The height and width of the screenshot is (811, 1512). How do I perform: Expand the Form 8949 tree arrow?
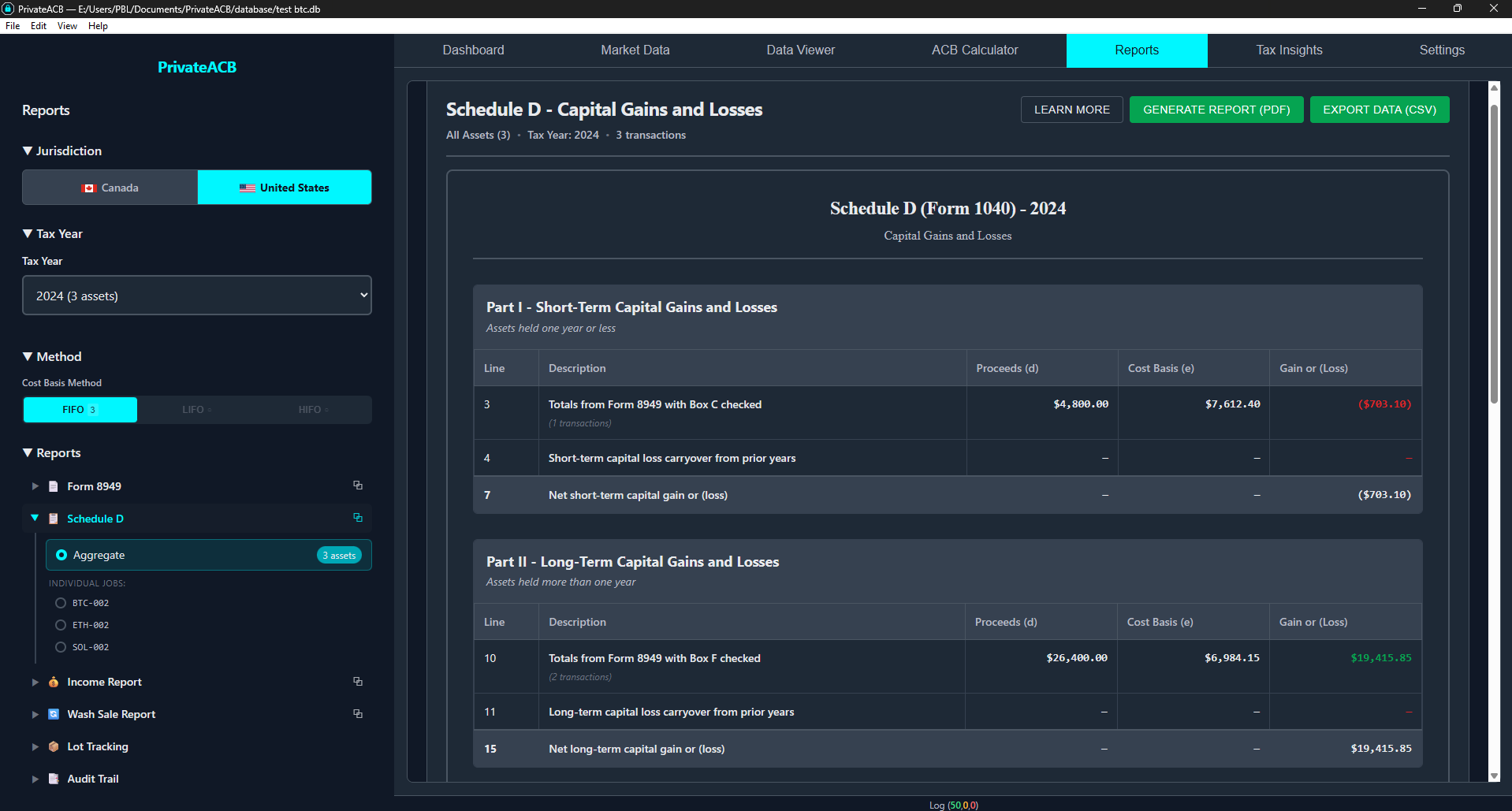pyautogui.click(x=35, y=486)
